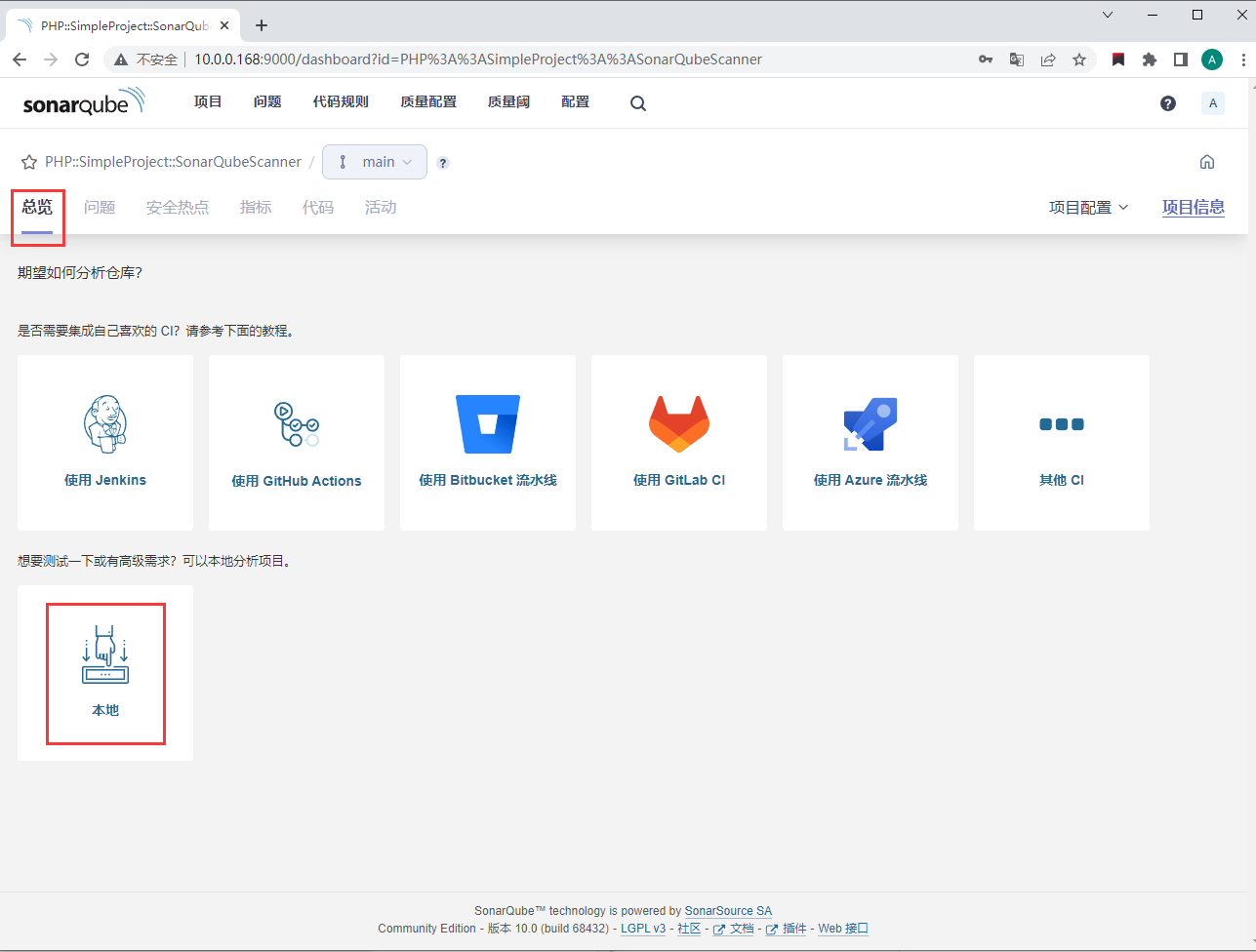This screenshot has width=1256, height=952.
Task: Expand the main branch dropdown
Action: [375, 162]
